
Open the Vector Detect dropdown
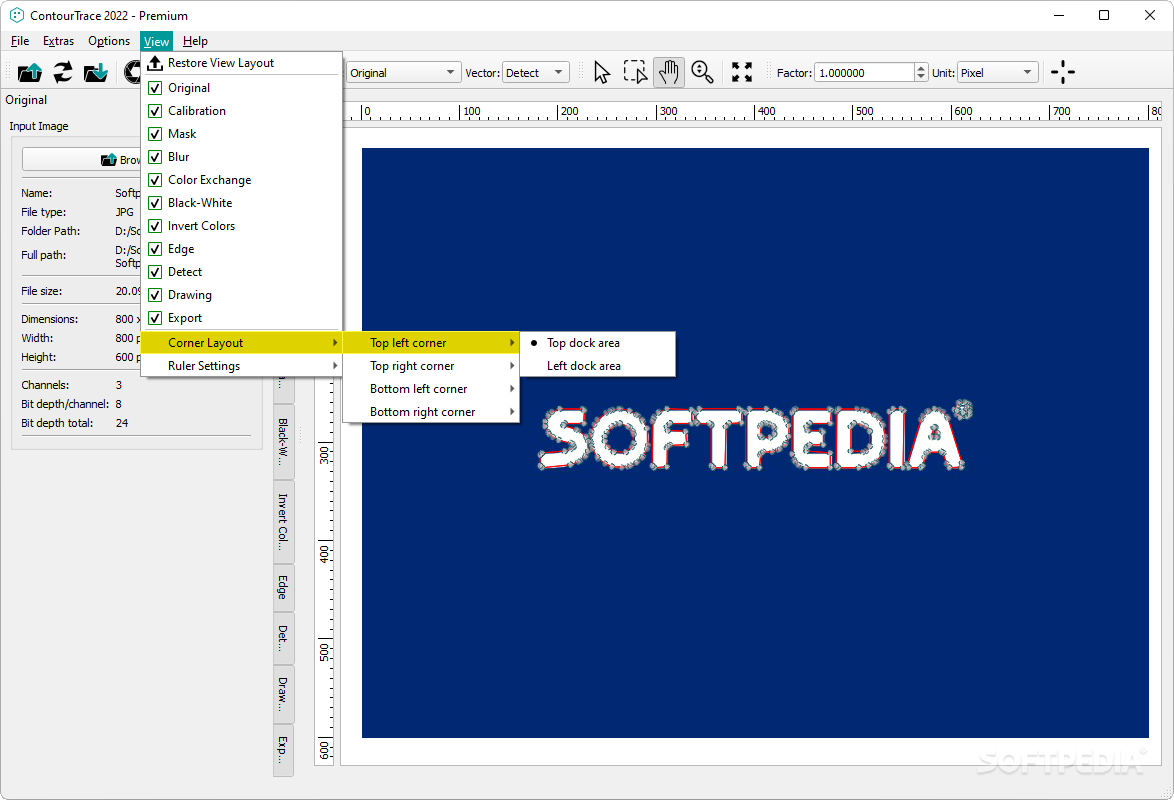pyautogui.click(x=535, y=73)
